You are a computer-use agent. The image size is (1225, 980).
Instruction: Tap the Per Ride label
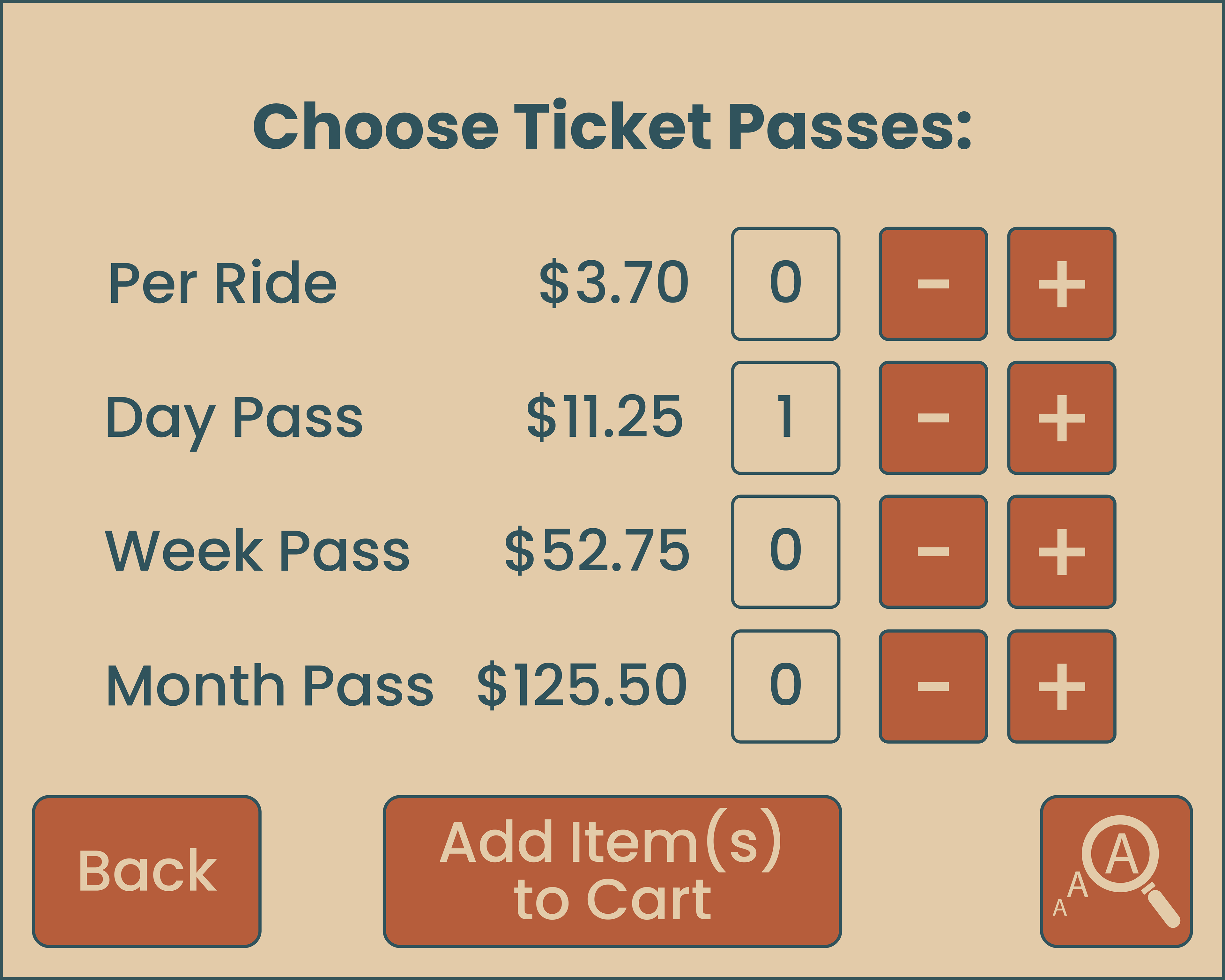click(x=223, y=283)
